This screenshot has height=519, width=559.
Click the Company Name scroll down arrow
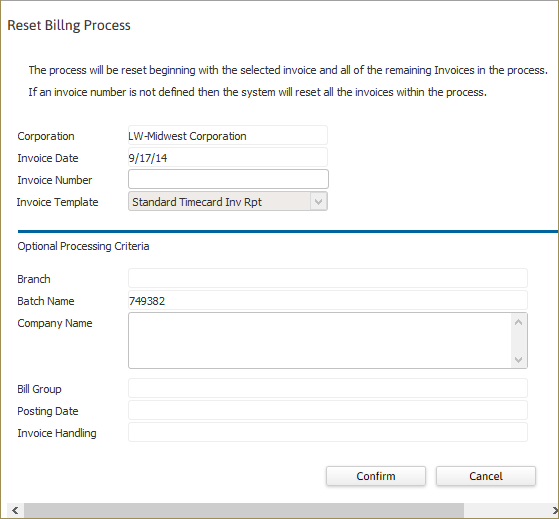coord(519,360)
